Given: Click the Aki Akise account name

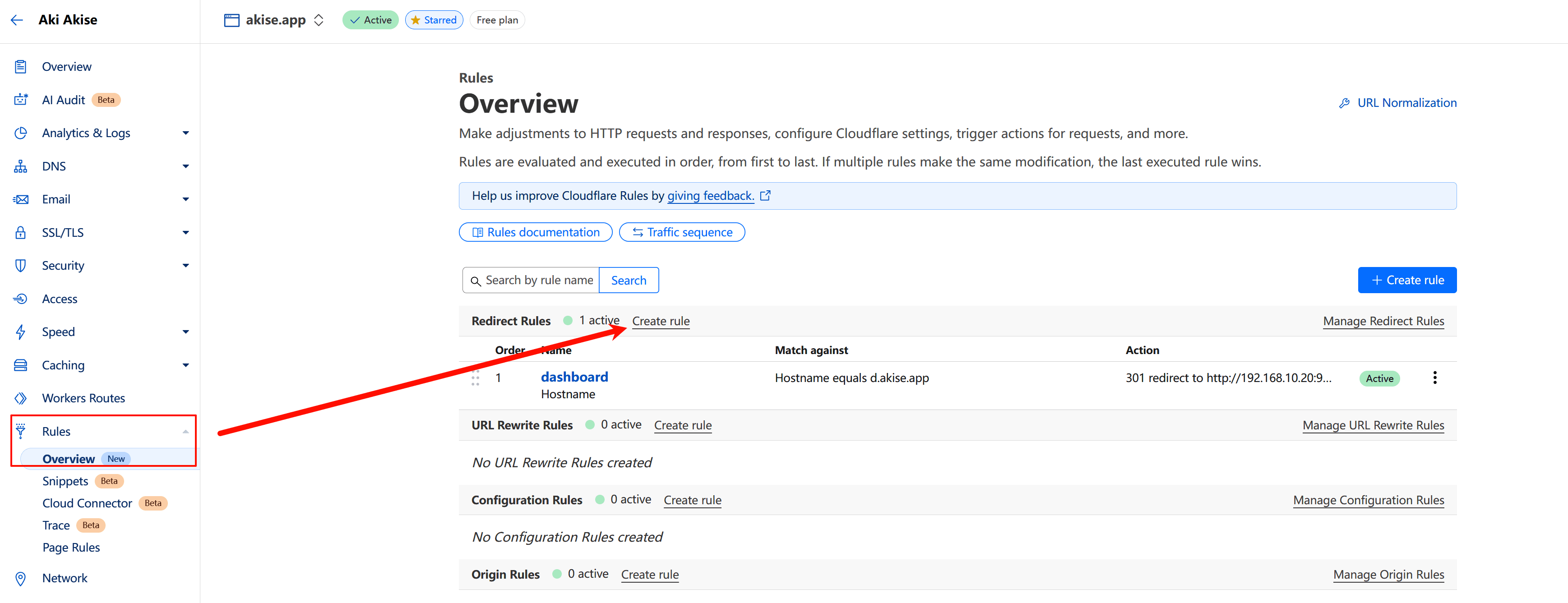Looking at the screenshot, I should pos(68,20).
